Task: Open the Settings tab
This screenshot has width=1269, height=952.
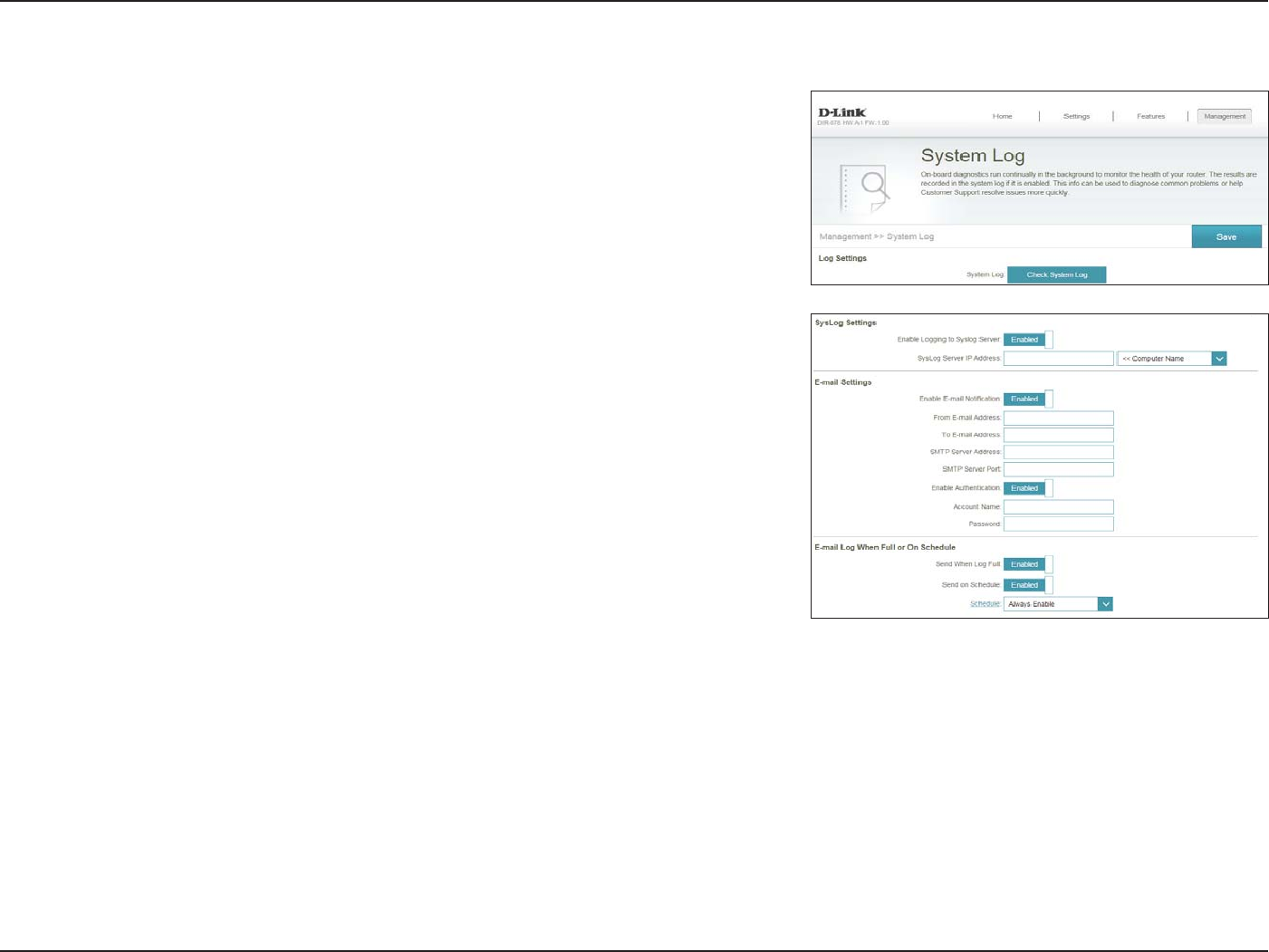Action: point(1076,116)
